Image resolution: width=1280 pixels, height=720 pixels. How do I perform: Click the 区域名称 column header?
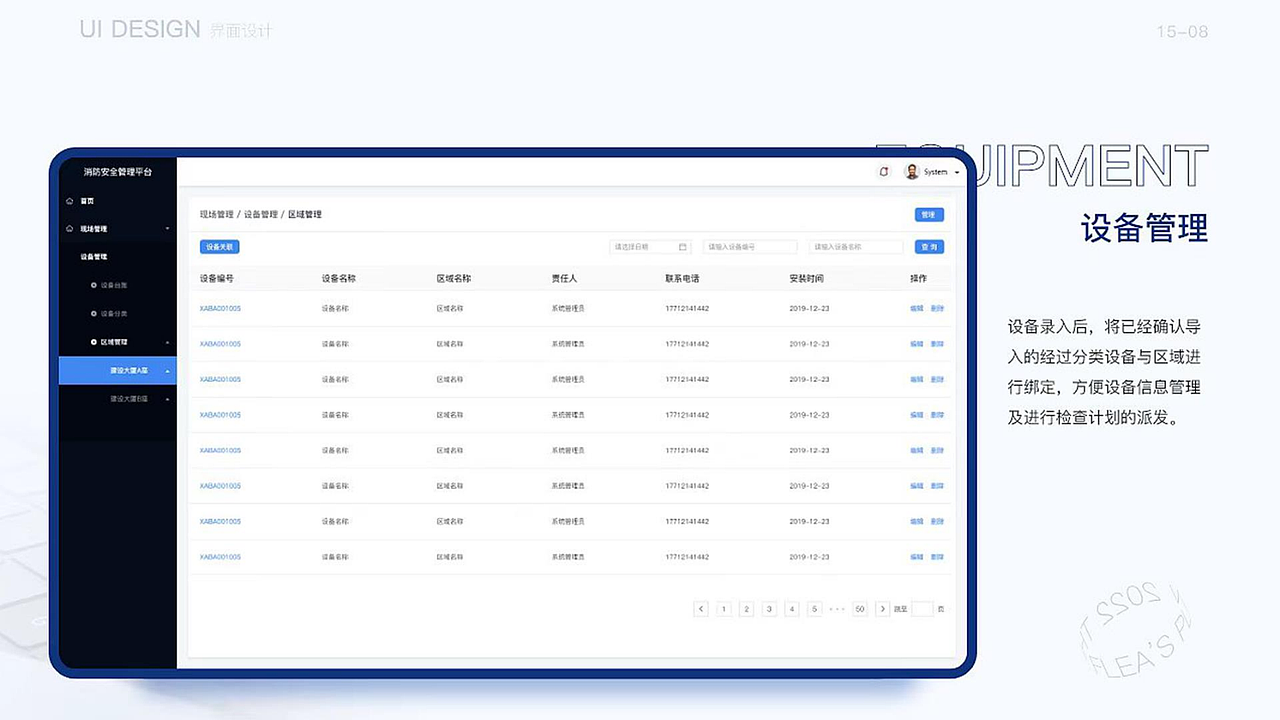(x=454, y=278)
